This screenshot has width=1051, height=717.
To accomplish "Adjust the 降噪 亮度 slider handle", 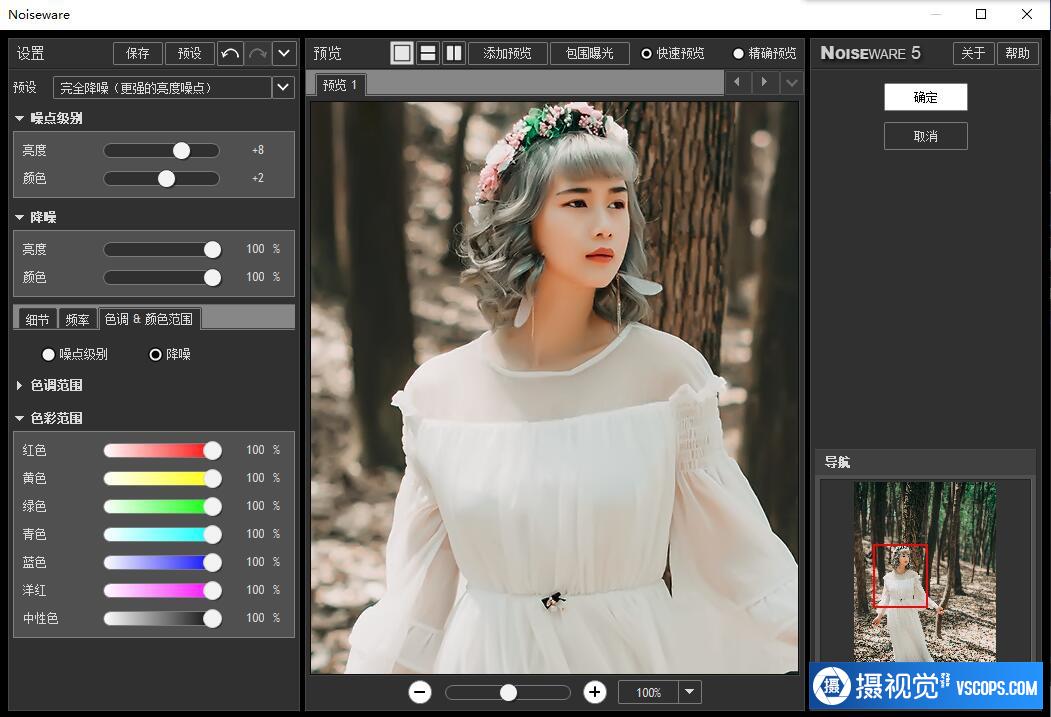I will (x=212, y=249).
